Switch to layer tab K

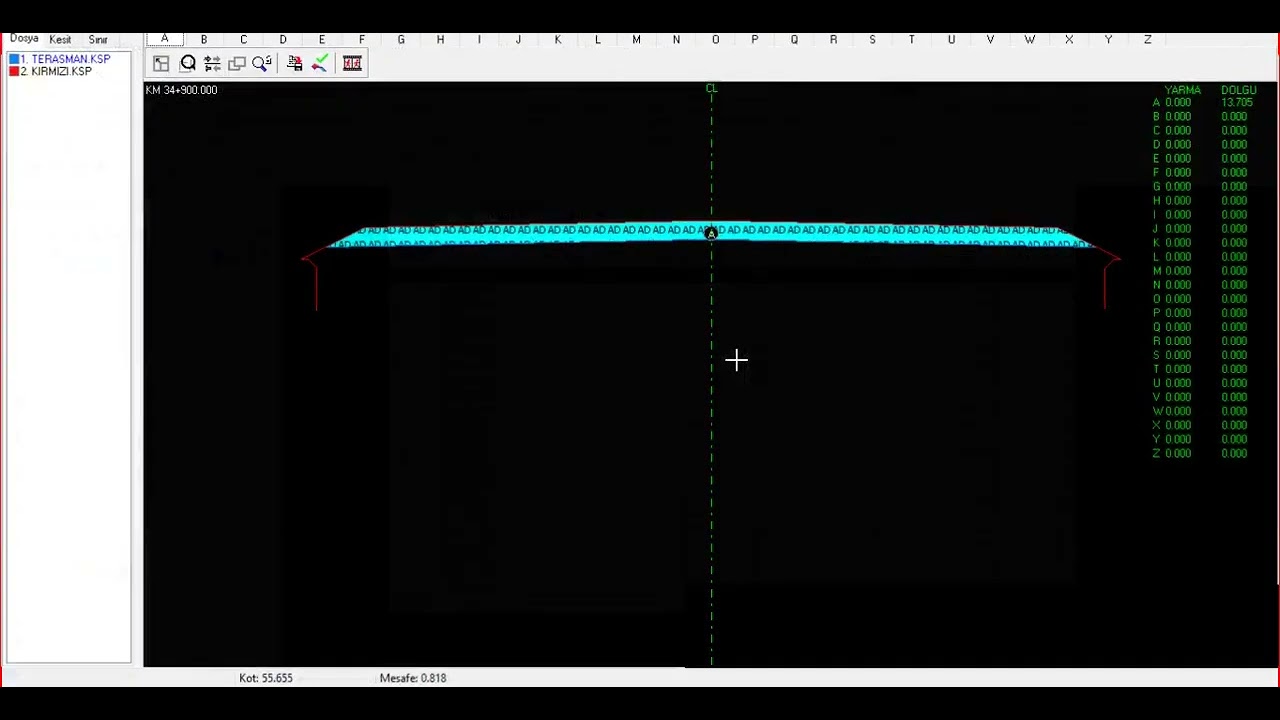click(558, 40)
